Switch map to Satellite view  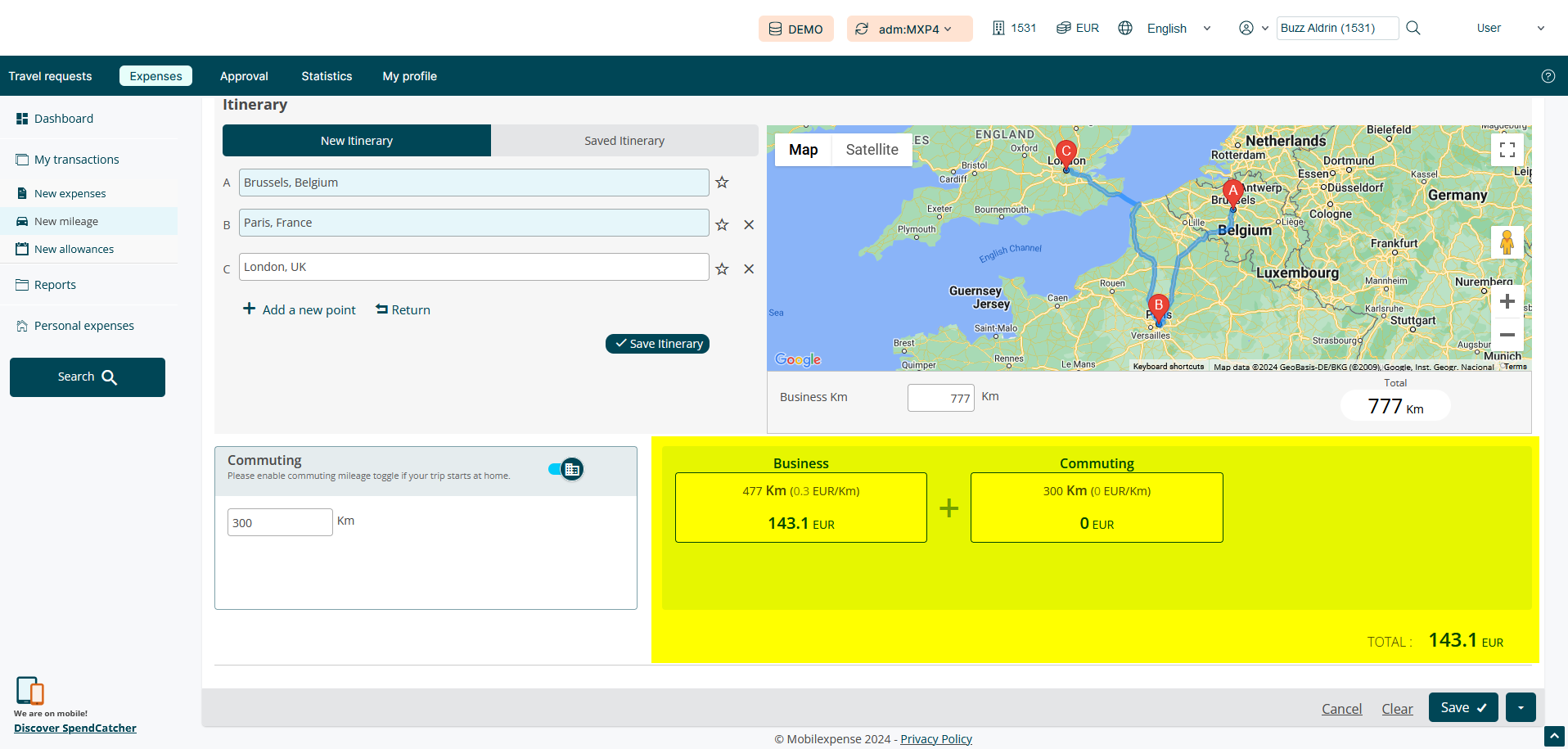(872, 150)
